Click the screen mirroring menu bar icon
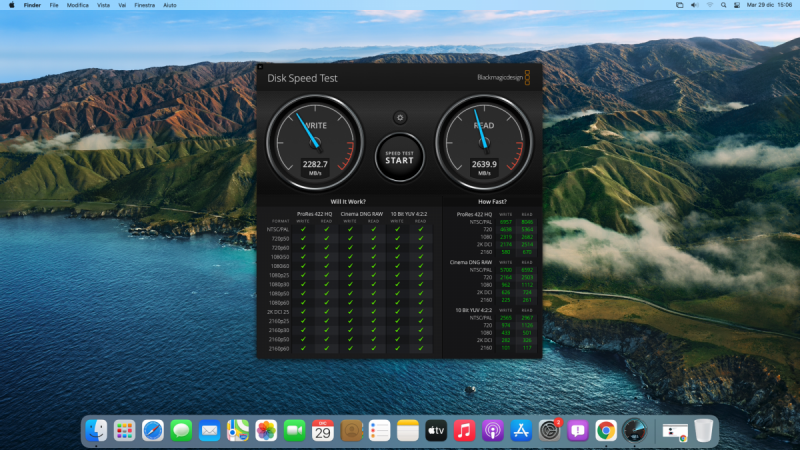Image resolution: width=800 pixels, height=450 pixels. pyautogui.click(x=680, y=5)
